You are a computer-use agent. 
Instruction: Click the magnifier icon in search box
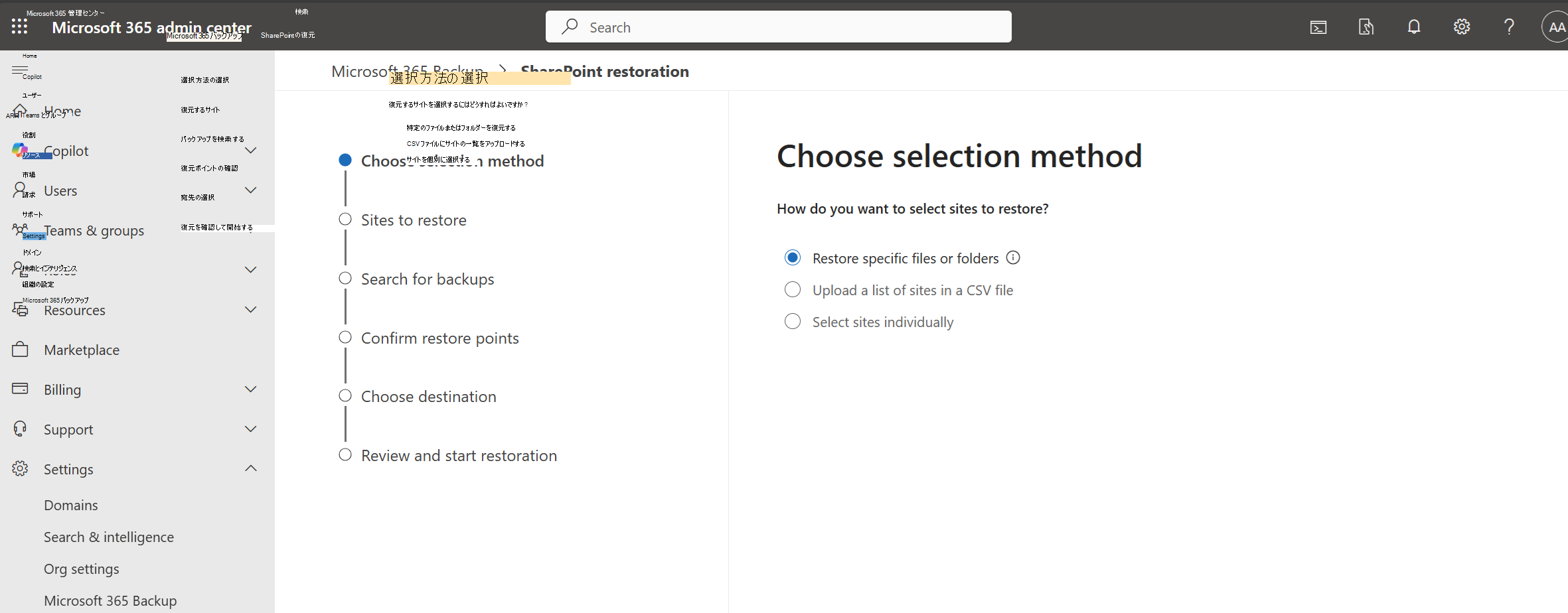(x=570, y=27)
